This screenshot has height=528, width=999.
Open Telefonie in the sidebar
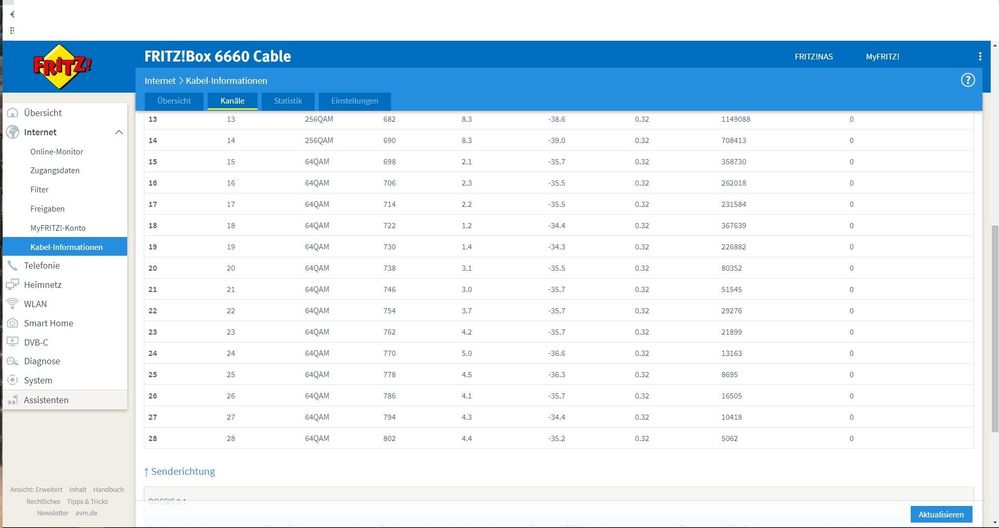click(x=41, y=266)
